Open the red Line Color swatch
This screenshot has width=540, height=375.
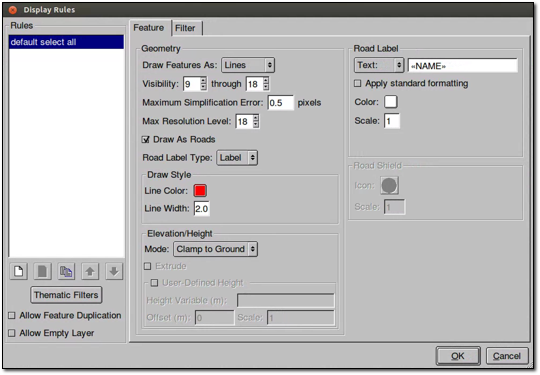pos(200,190)
